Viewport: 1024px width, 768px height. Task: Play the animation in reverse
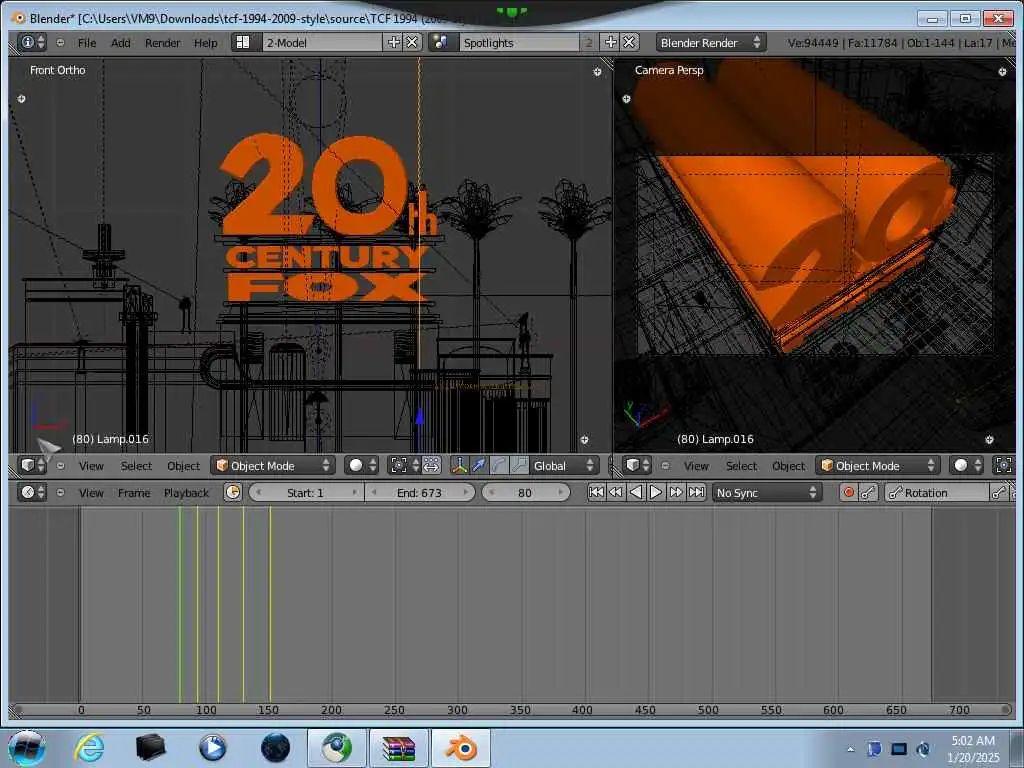click(x=635, y=492)
